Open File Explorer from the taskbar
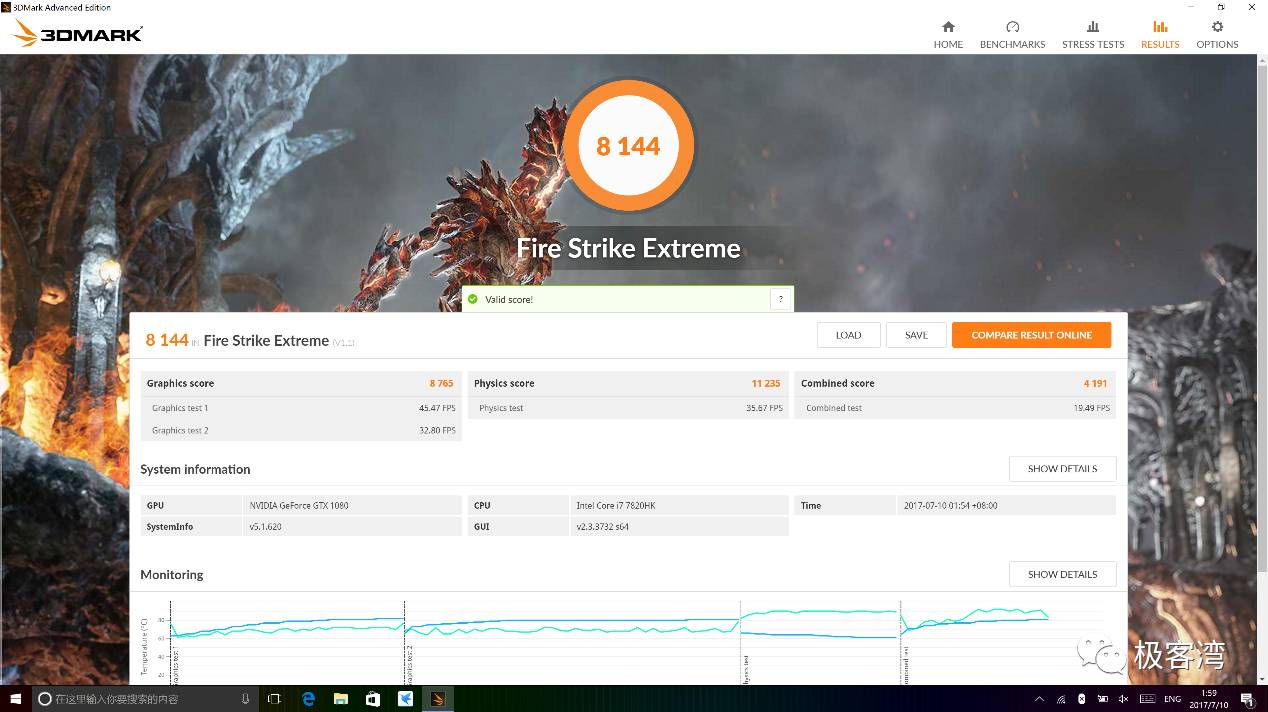Viewport: 1268px width, 712px height. coord(340,699)
